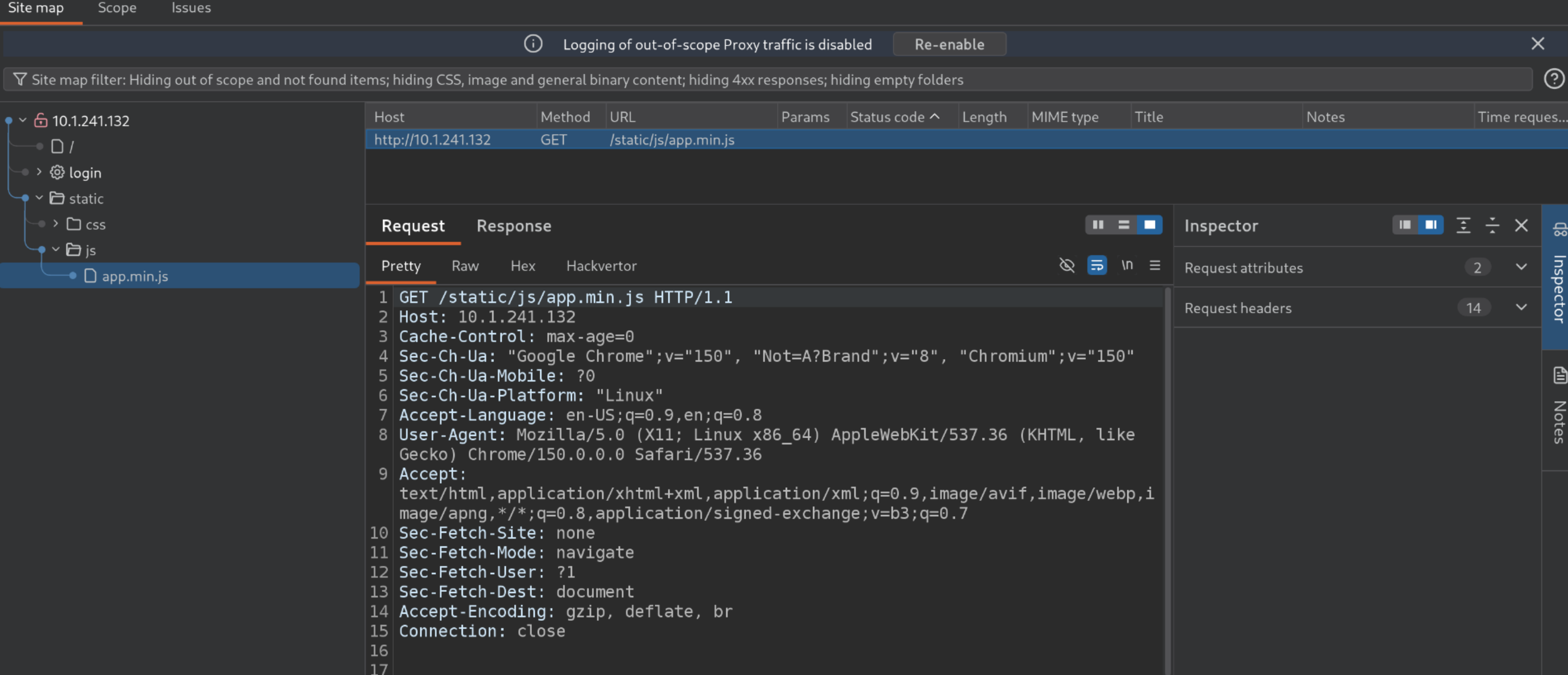Dismiss the out-of-scope logging banner
This screenshot has height=675, width=1568.
pos(1538,44)
